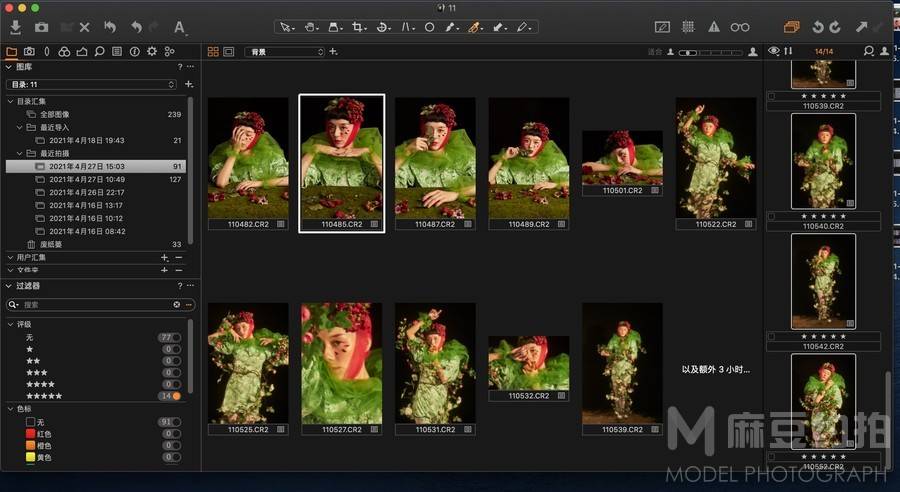
Task: Select the orange eyedropper picker tool
Action: [x=474, y=27]
